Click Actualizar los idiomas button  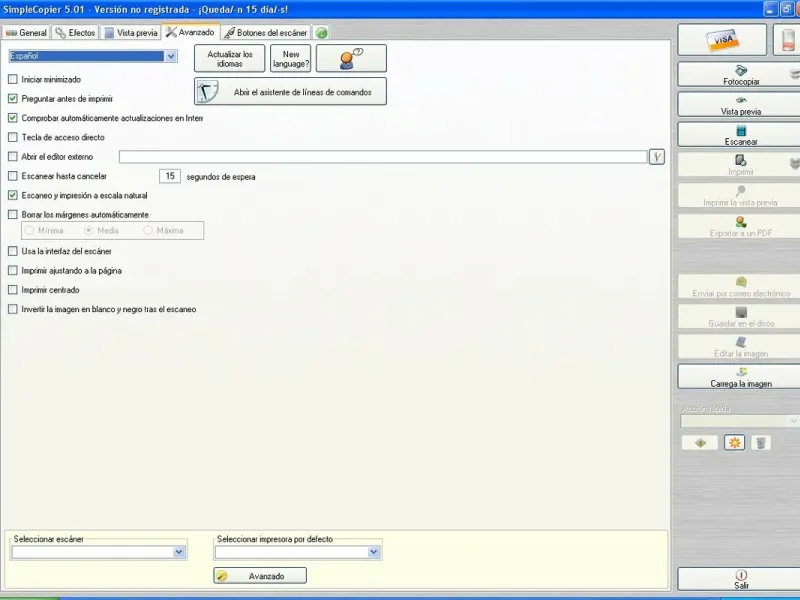pyautogui.click(x=230, y=58)
